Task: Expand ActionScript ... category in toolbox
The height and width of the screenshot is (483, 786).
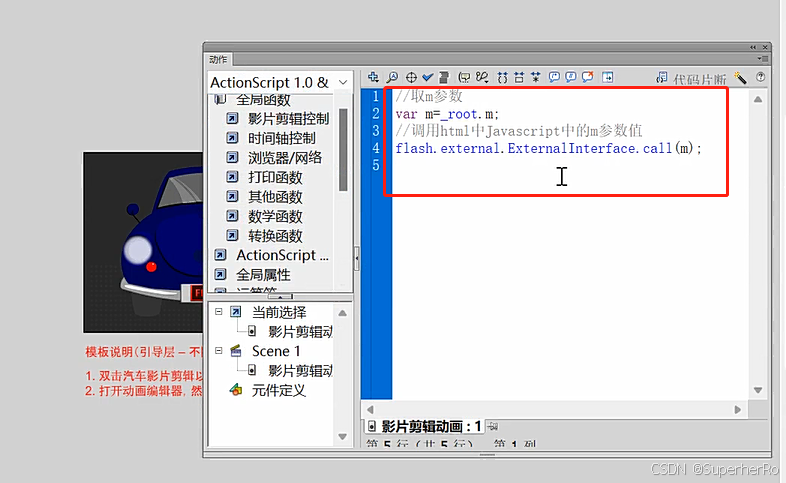Action: point(282,256)
